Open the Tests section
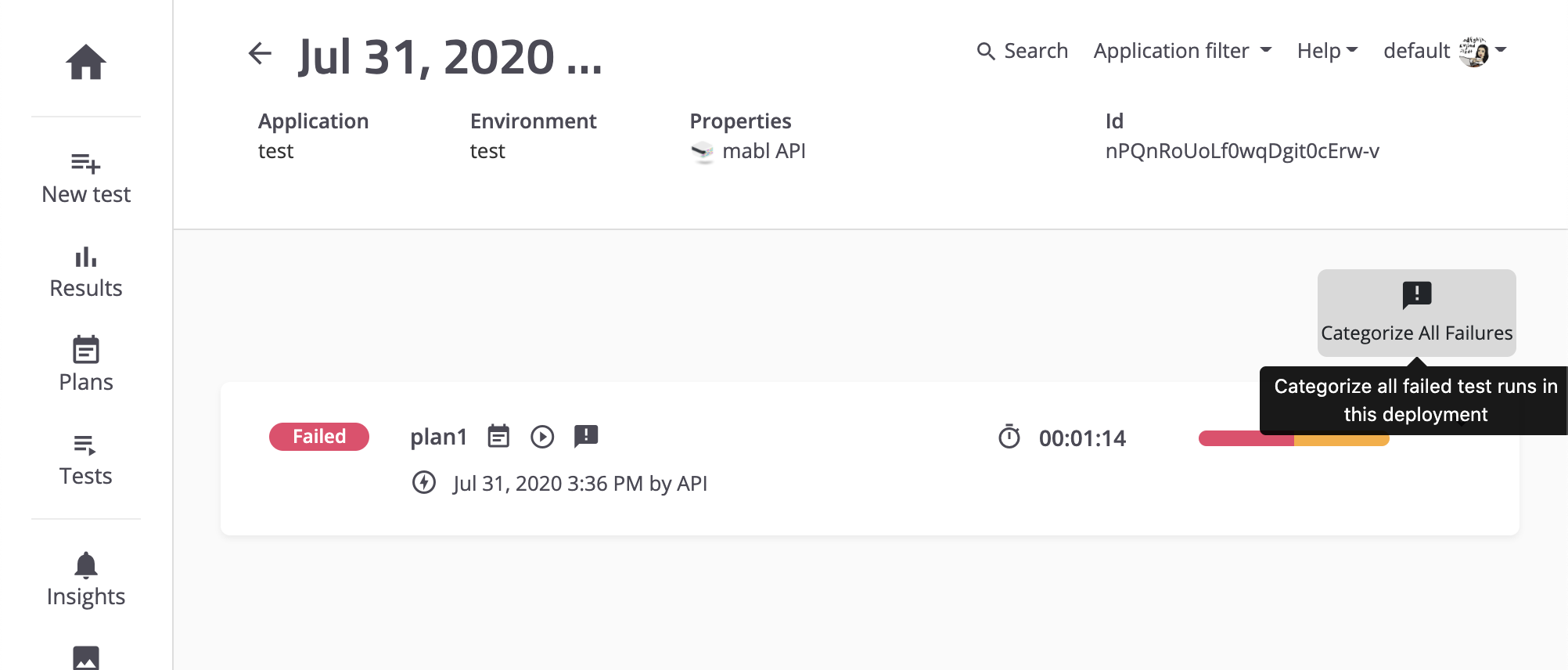This screenshot has height=670, width=1568. (86, 460)
